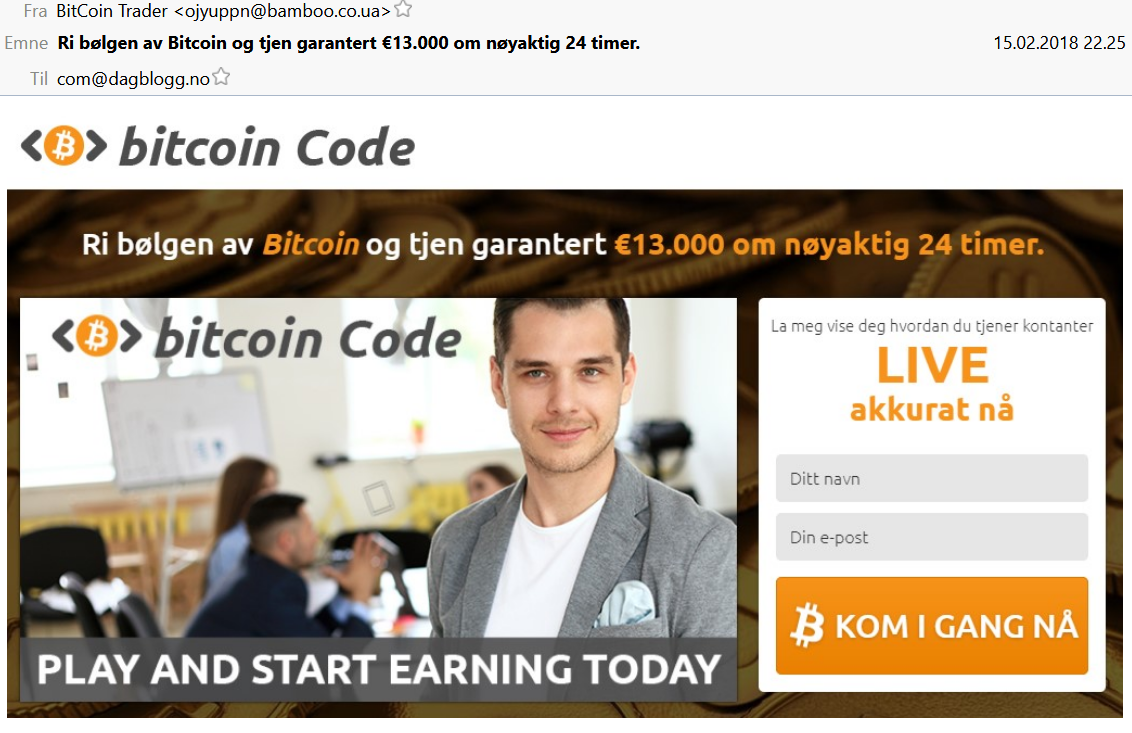
Task: Star the com@dagblogg.no recipient
Action: (222, 77)
